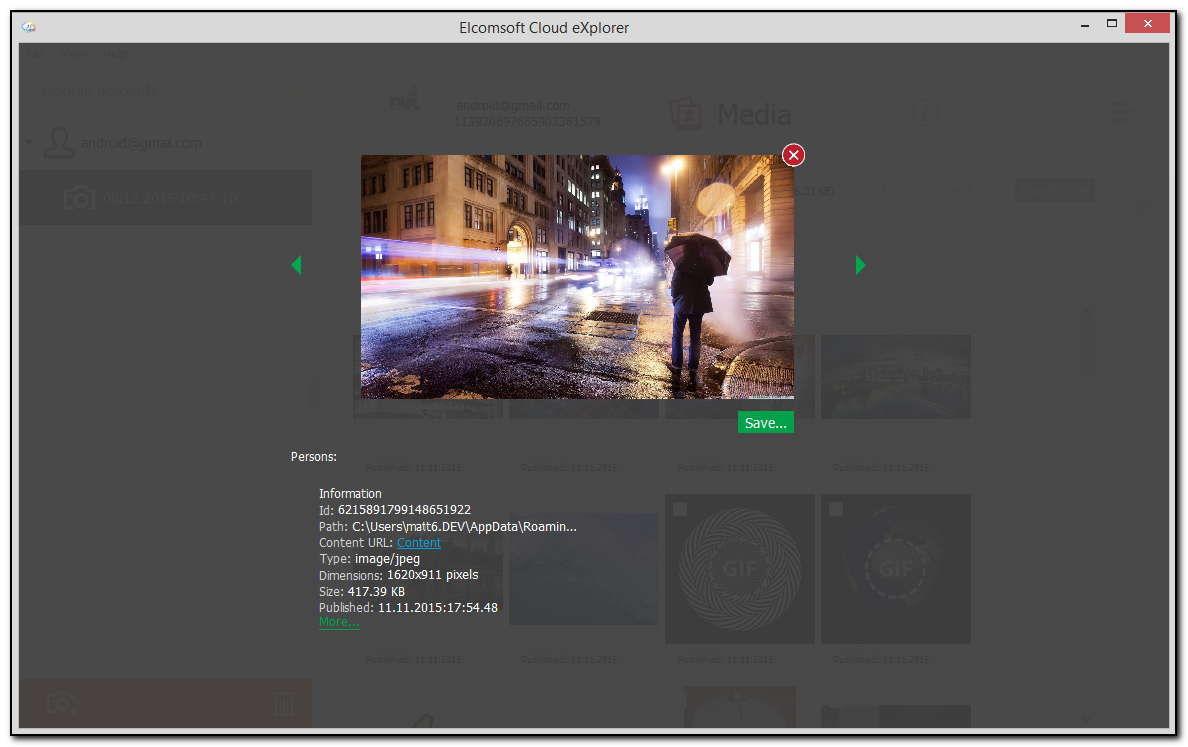
Task: Click the trash delete icon in sidebar footer
Action: click(x=284, y=704)
